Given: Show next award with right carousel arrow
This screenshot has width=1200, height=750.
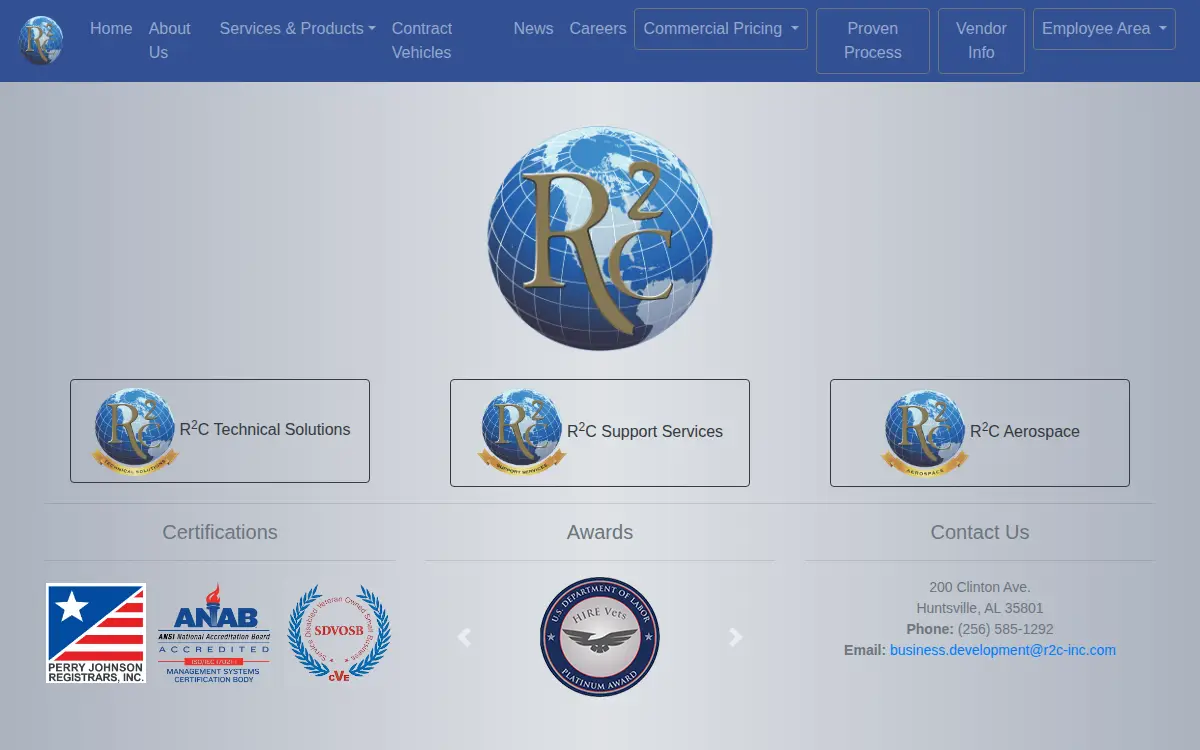Looking at the screenshot, I should click(x=736, y=637).
